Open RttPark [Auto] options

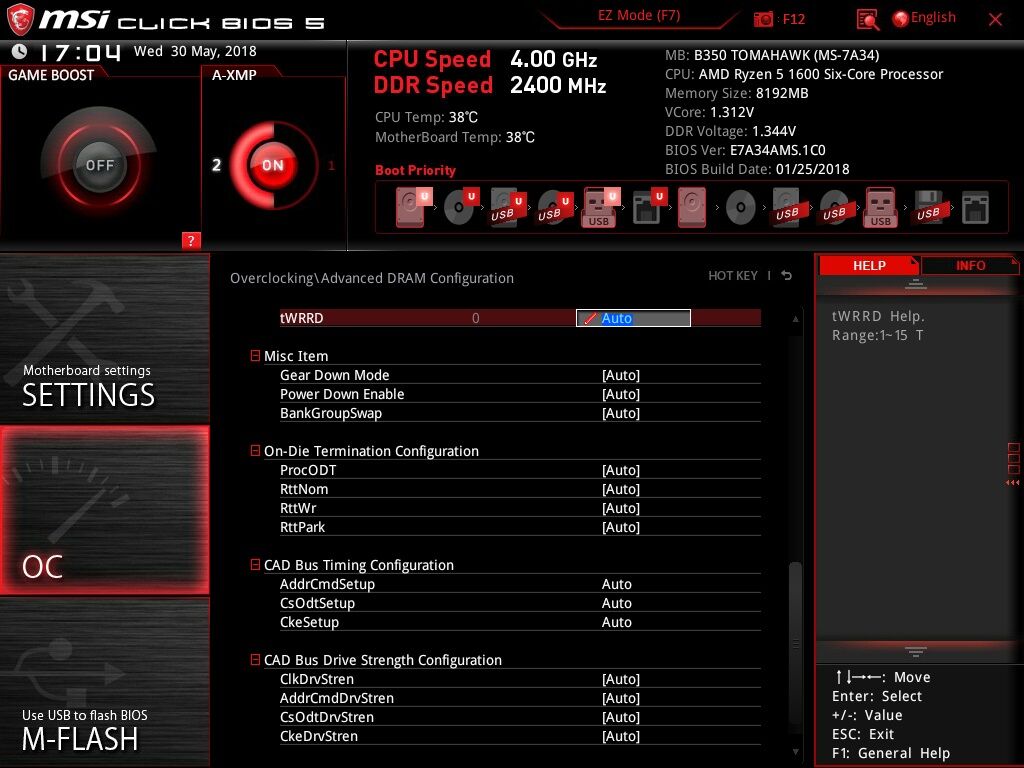(x=620, y=527)
